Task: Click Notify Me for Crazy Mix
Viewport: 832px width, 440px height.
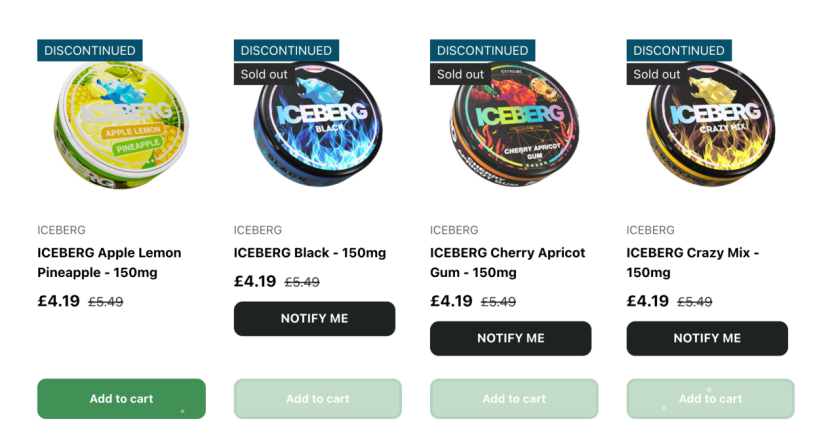Action: pyautogui.click(x=707, y=338)
